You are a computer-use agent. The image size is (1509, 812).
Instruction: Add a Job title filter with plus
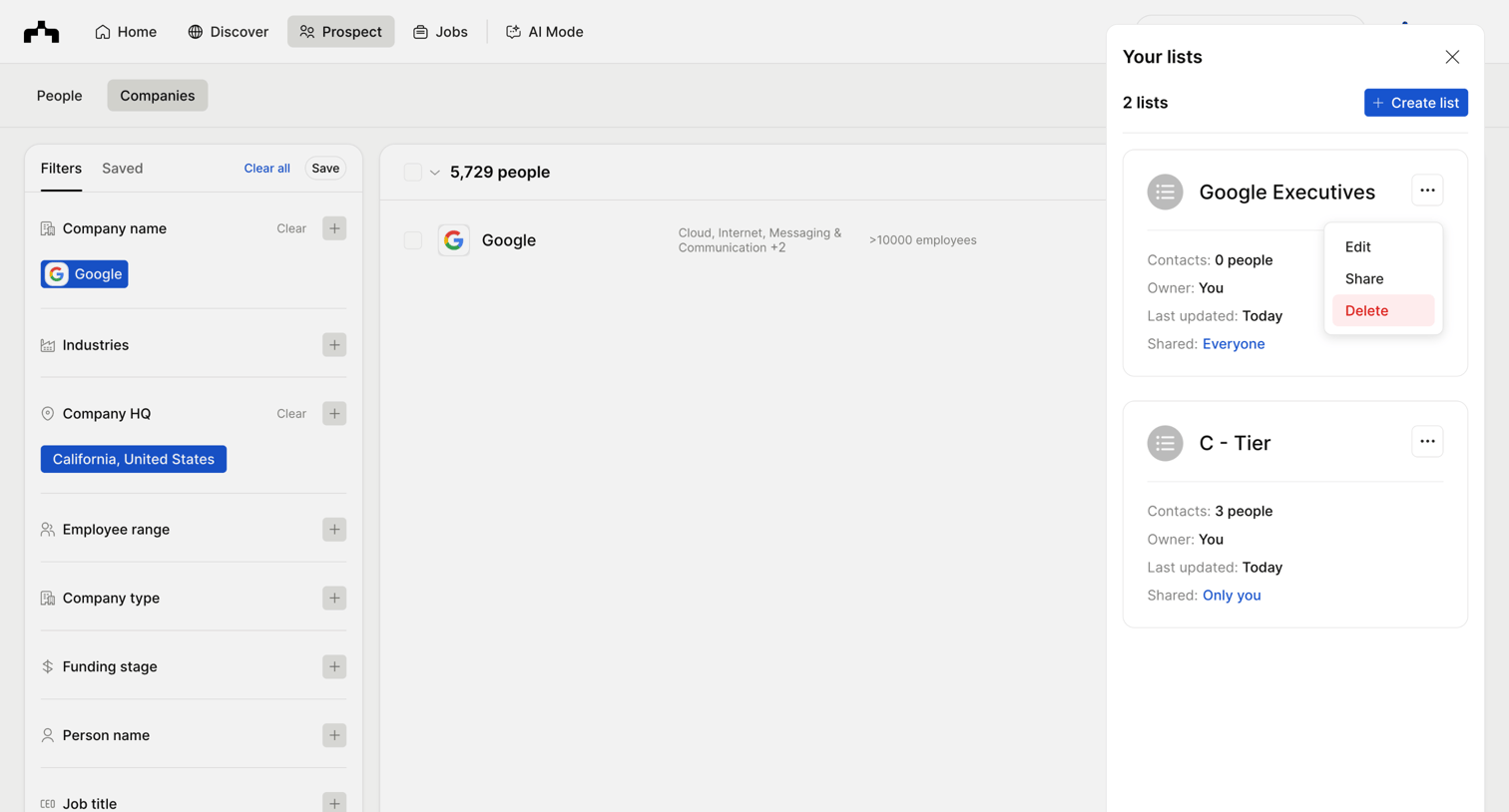(x=334, y=803)
